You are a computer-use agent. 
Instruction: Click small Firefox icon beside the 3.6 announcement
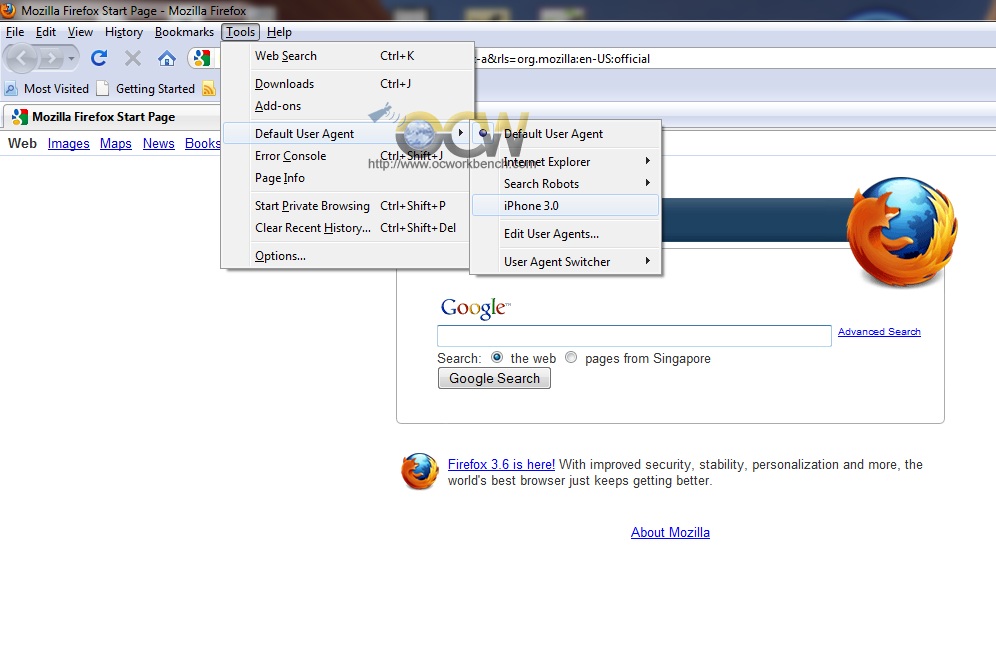pyautogui.click(x=419, y=471)
